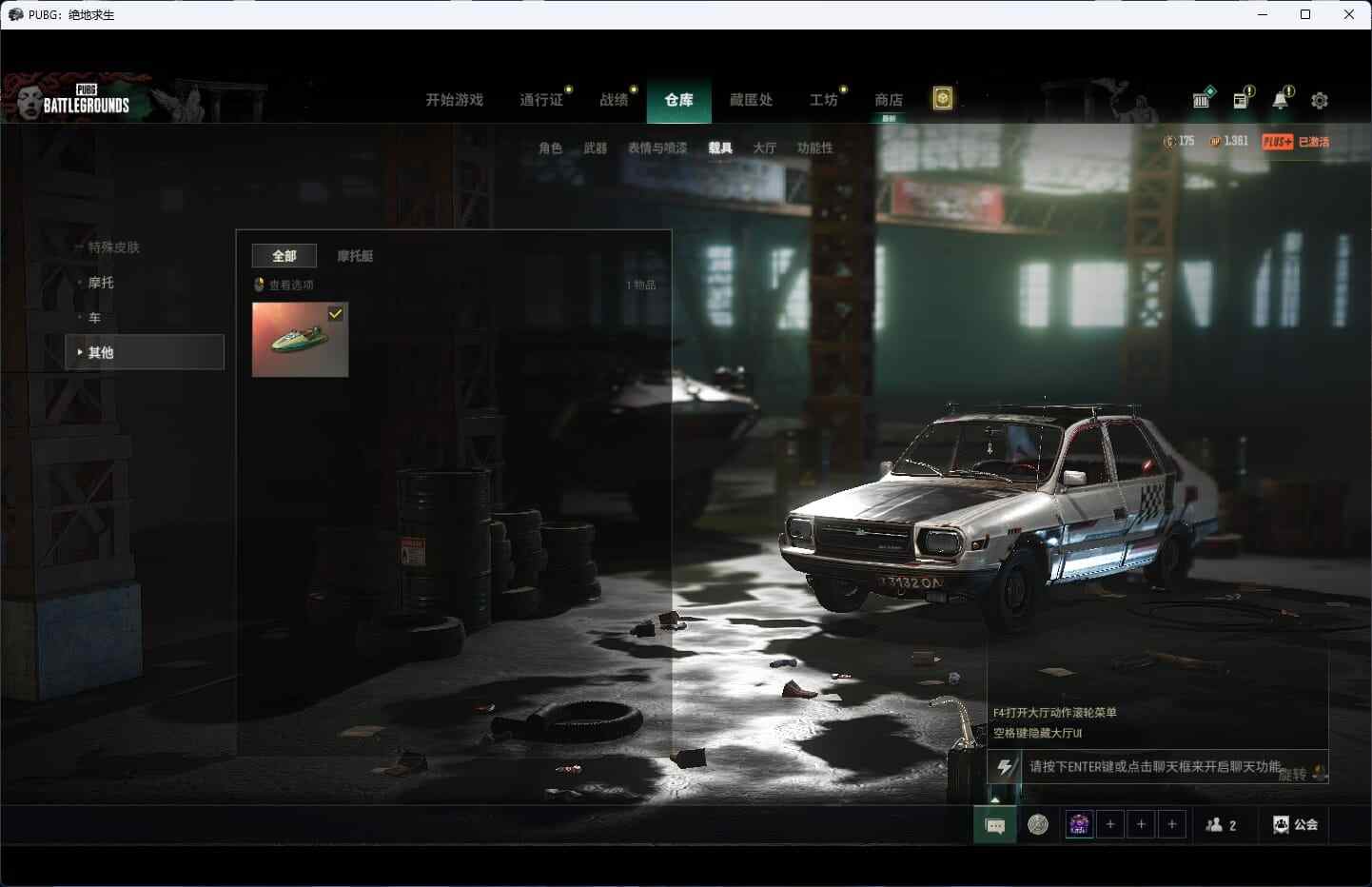Select 车 in the vehicle category list
Image resolution: width=1372 pixels, height=887 pixels.
[x=94, y=318]
